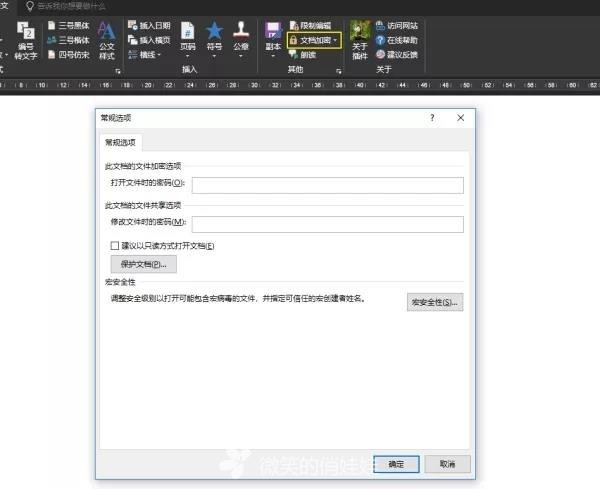Open the 其他 group dialog launcher
600x489 pixels.
[338, 71]
